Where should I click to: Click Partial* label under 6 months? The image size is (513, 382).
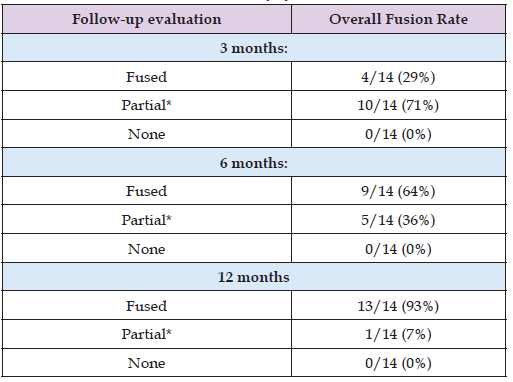point(146,220)
